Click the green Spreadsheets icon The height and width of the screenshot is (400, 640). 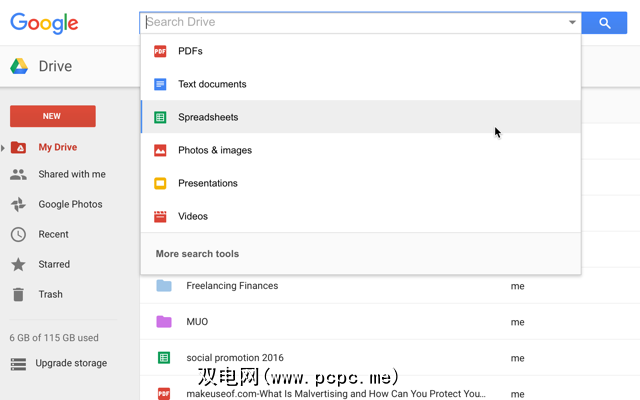(160, 117)
